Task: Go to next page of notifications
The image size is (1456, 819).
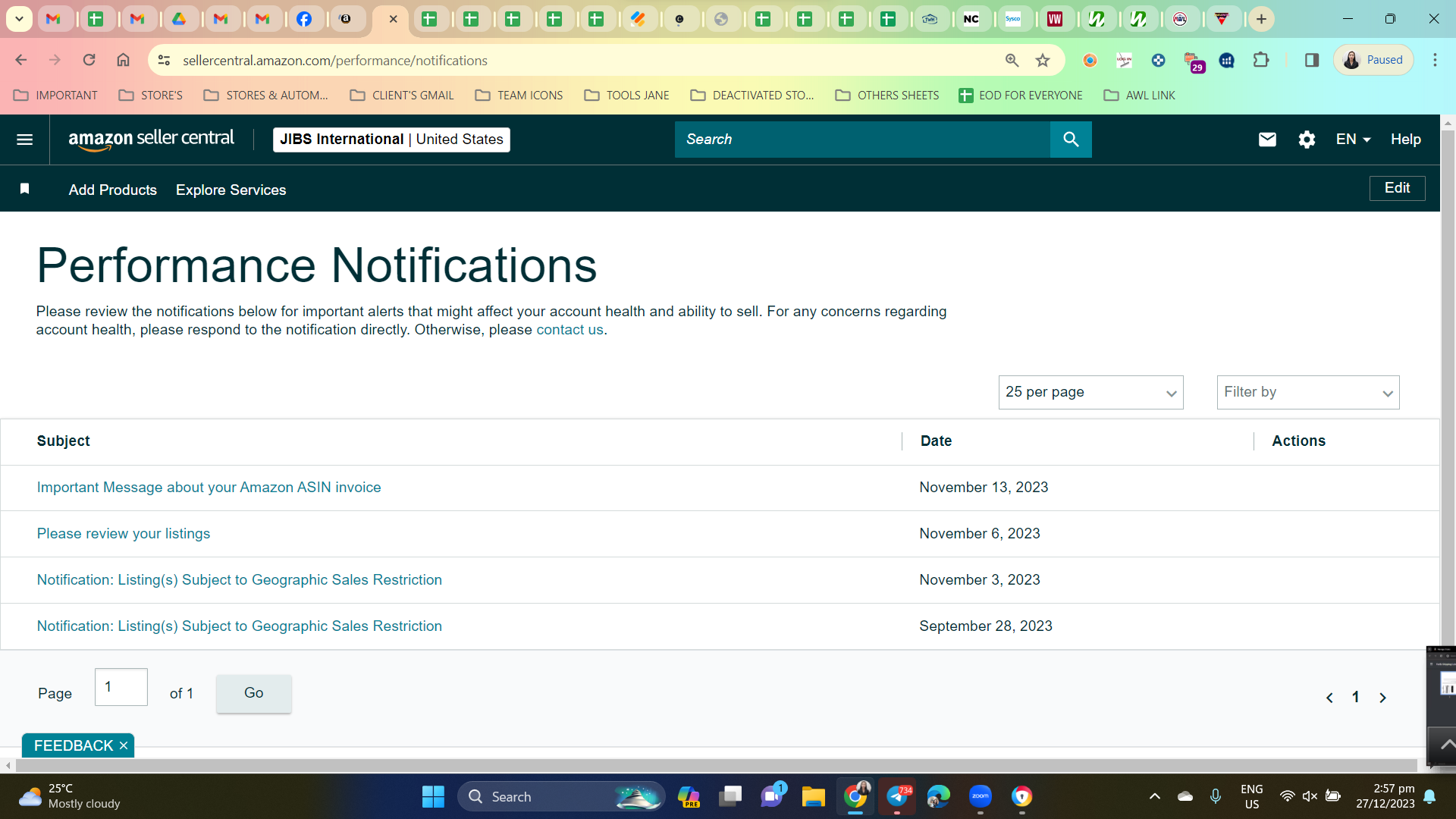Action: [x=1382, y=698]
